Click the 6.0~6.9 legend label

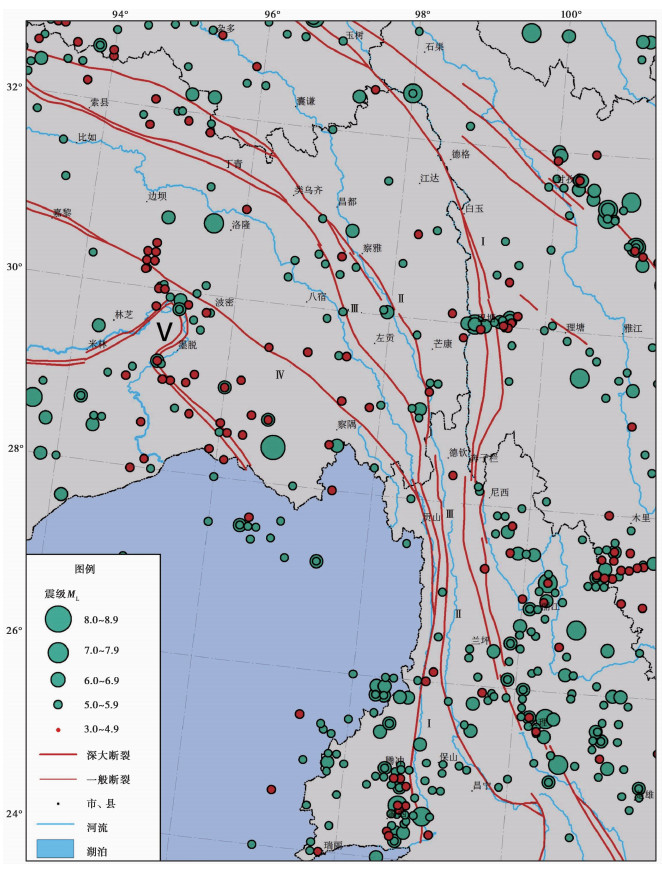pyautogui.click(x=101, y=681)
